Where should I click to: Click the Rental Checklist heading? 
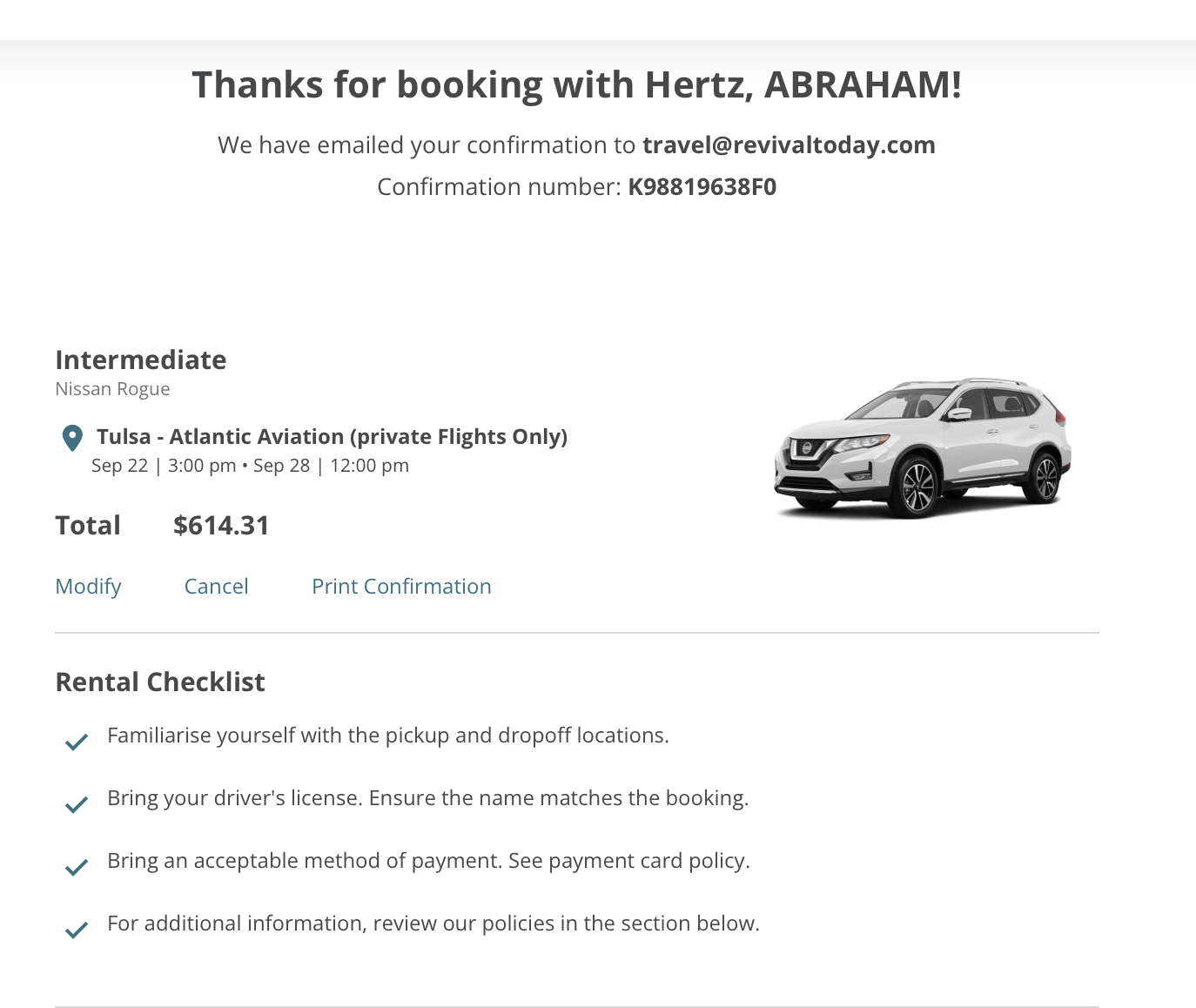click(x=160, y=682)
